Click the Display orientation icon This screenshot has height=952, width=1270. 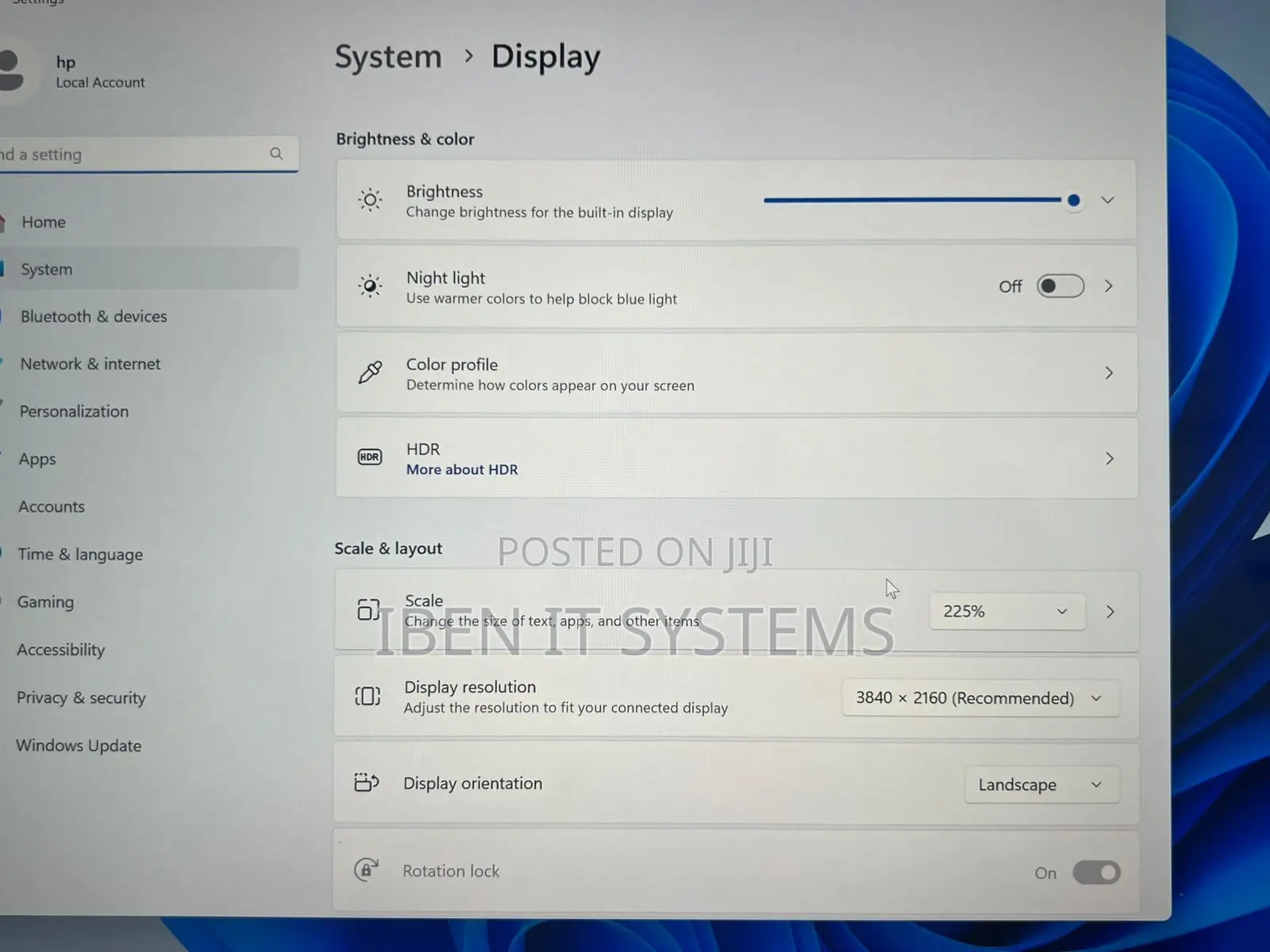[366, 782]
